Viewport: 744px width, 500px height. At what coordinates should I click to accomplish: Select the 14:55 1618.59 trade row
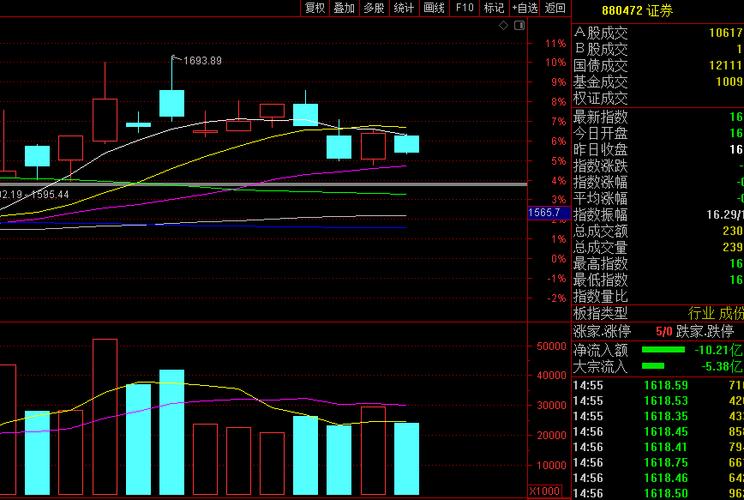(x=657, y=385)
